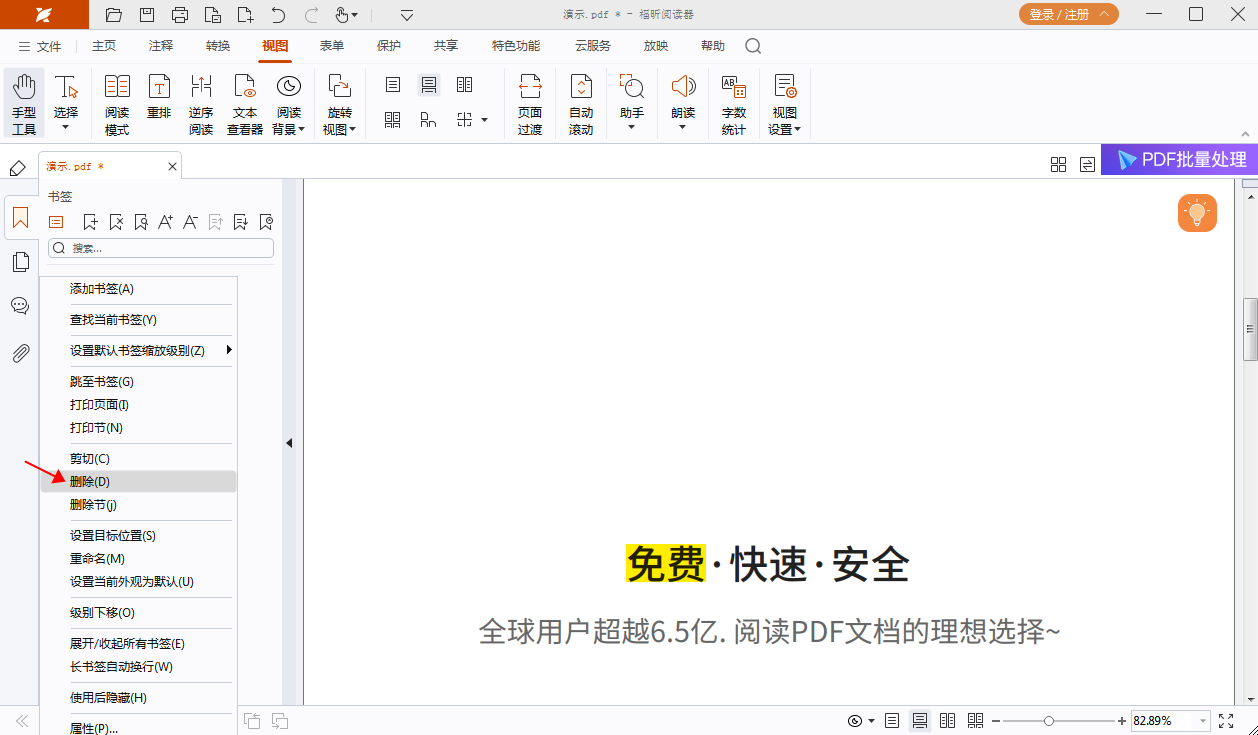
Task: Collapse the bookmark panel with side arrow
Action: [289, 443]
